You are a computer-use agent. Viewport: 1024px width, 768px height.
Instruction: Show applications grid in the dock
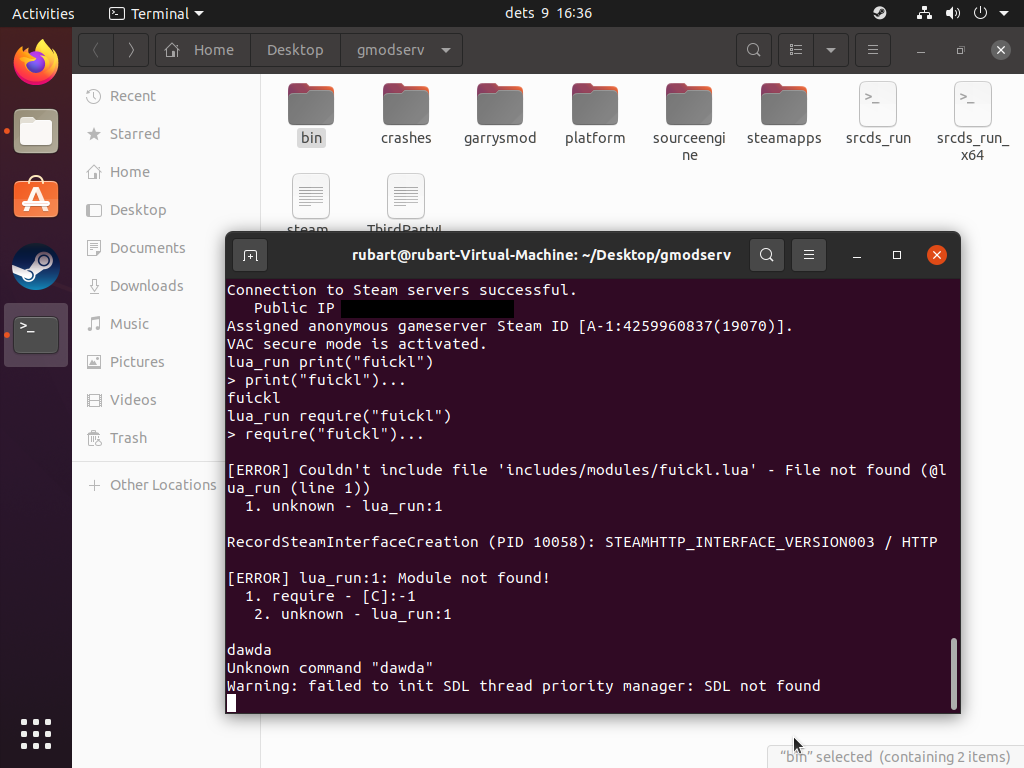point(36,734)
